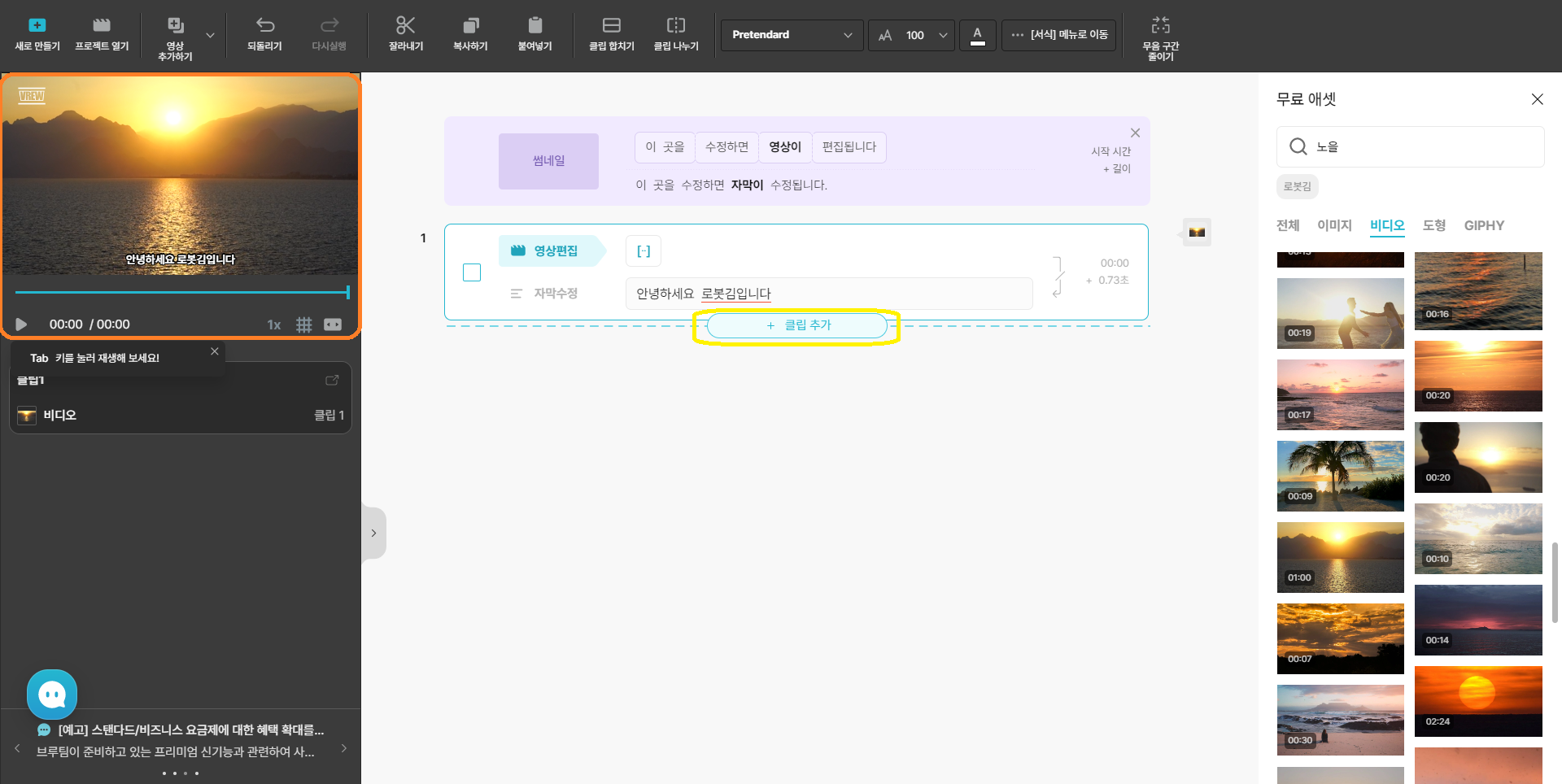Image resolution: width=1562 pixels, height=784 pixels.
Task: Click the 영상편집 tag
Action: (552, 250)
